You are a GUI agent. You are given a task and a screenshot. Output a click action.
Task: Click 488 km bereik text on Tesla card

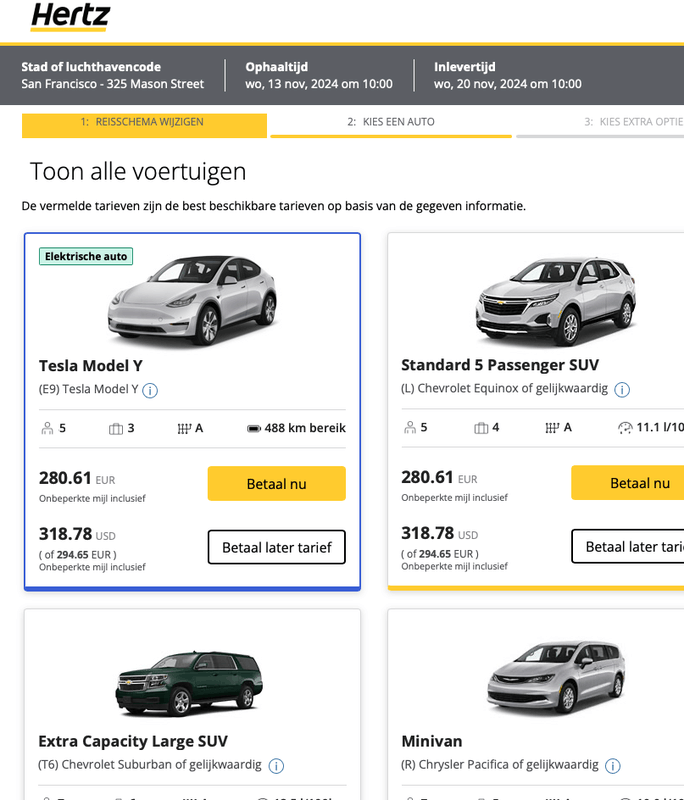[305, 428]
